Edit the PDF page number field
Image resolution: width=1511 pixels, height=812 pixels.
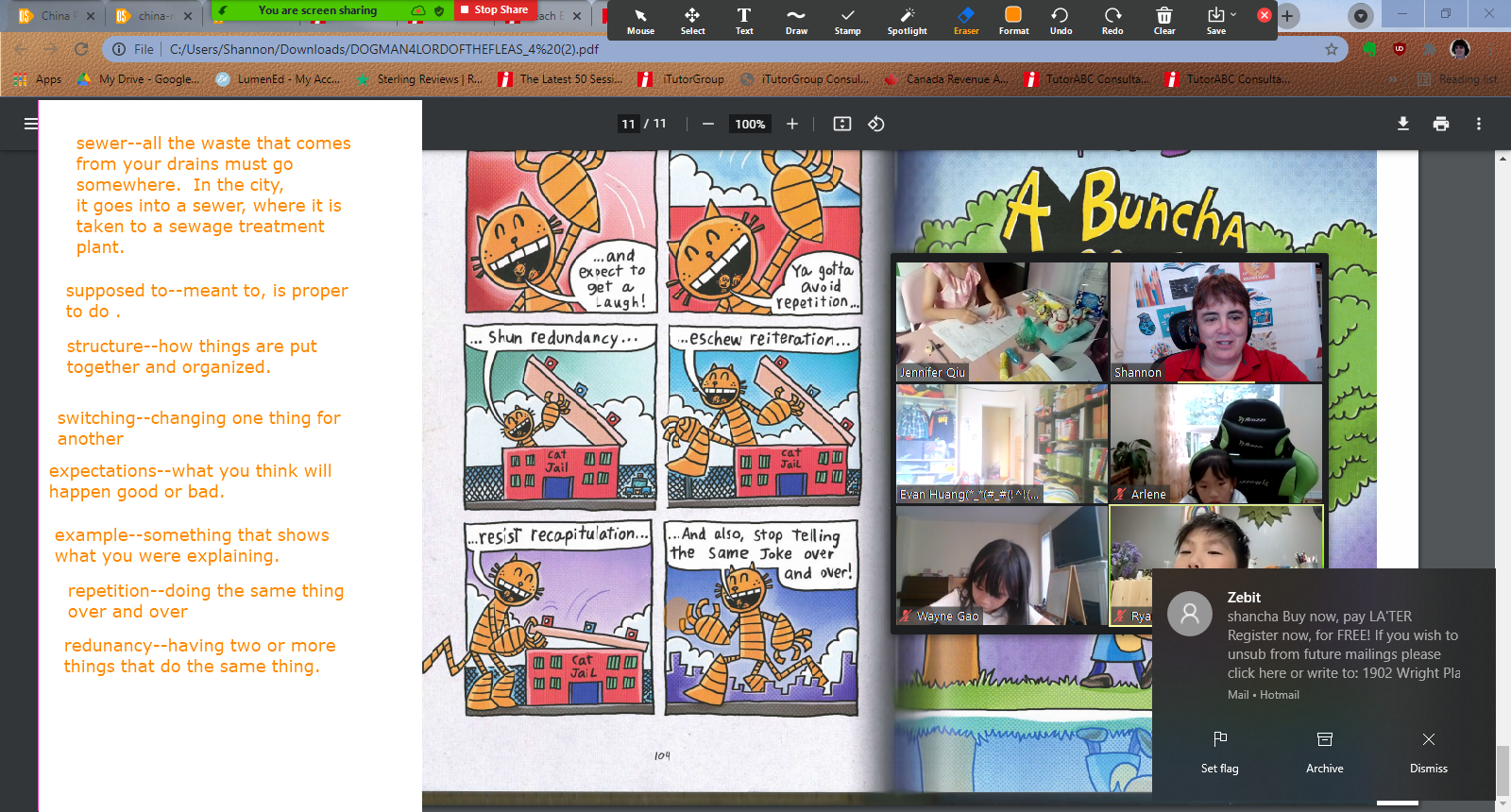[628, 124]
